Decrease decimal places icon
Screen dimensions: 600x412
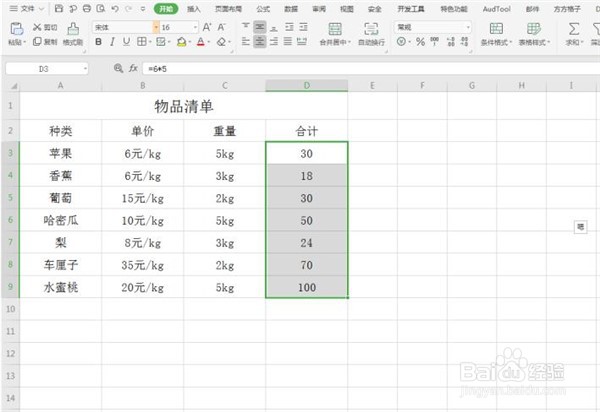point(464,41)
